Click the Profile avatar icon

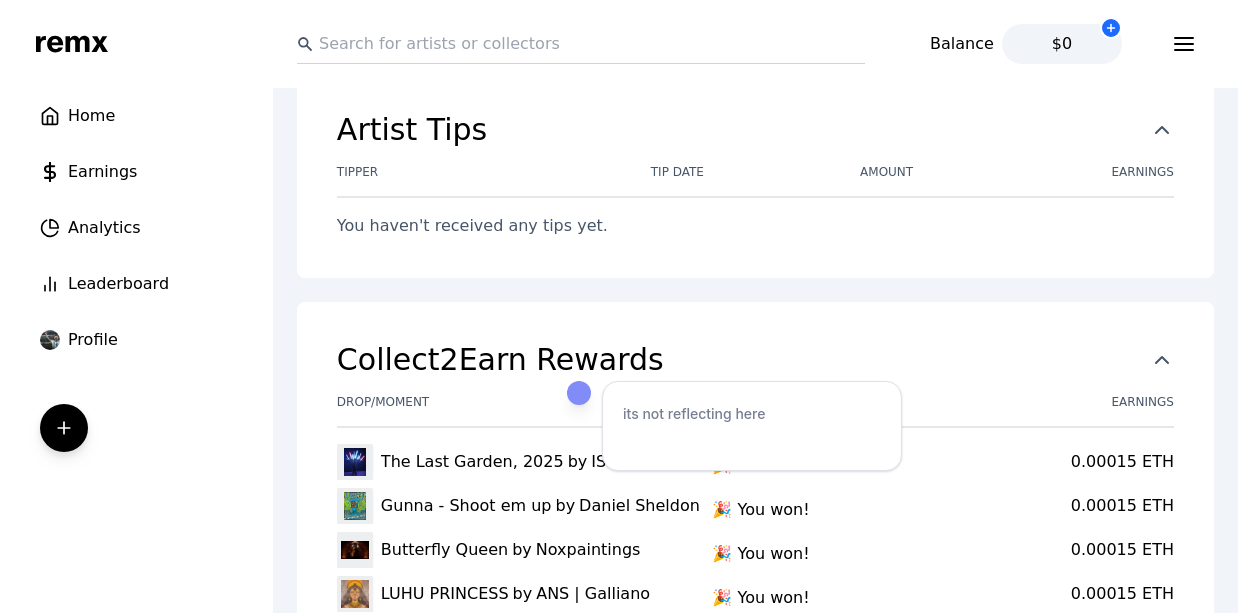50,340
